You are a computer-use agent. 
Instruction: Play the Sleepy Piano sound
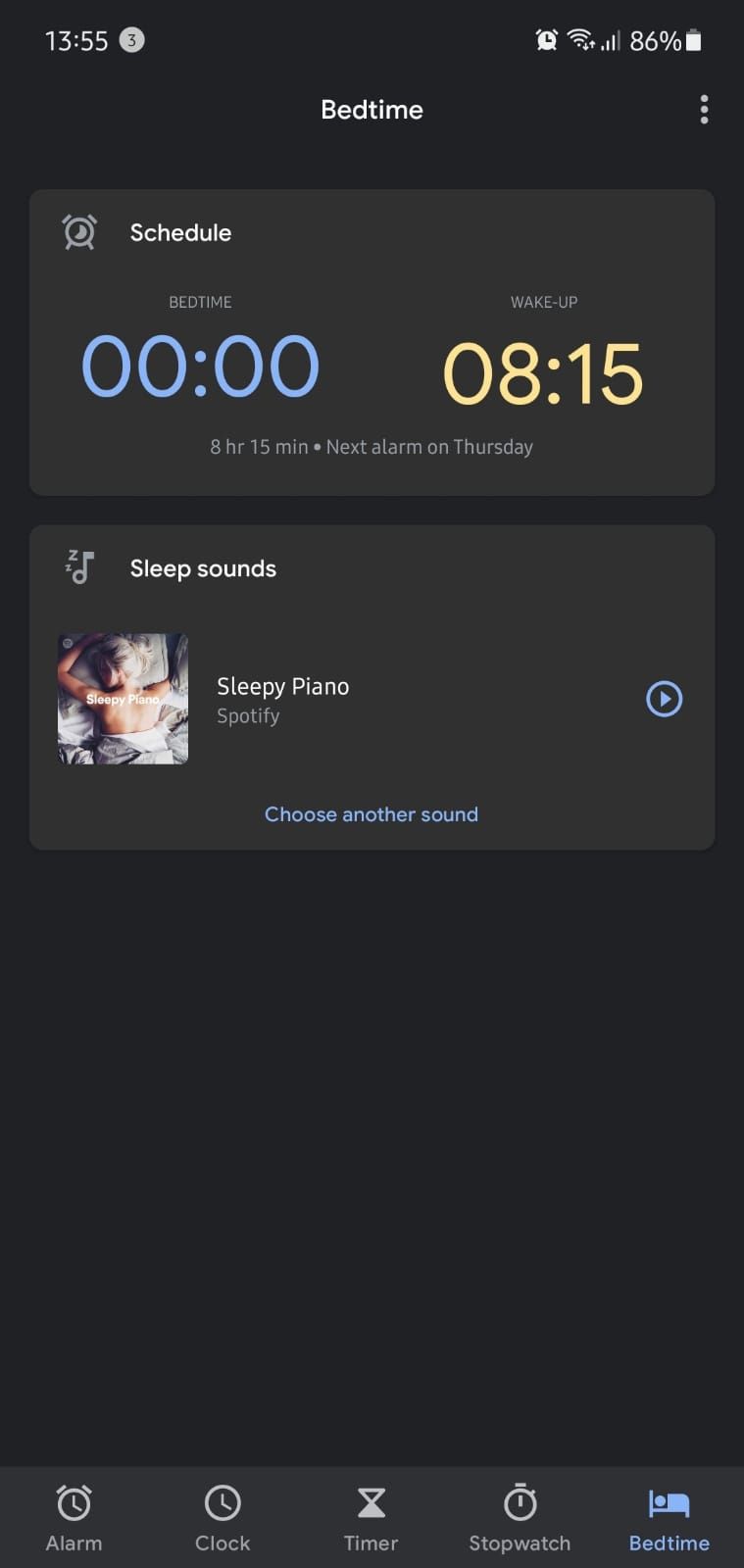[664, 699]
